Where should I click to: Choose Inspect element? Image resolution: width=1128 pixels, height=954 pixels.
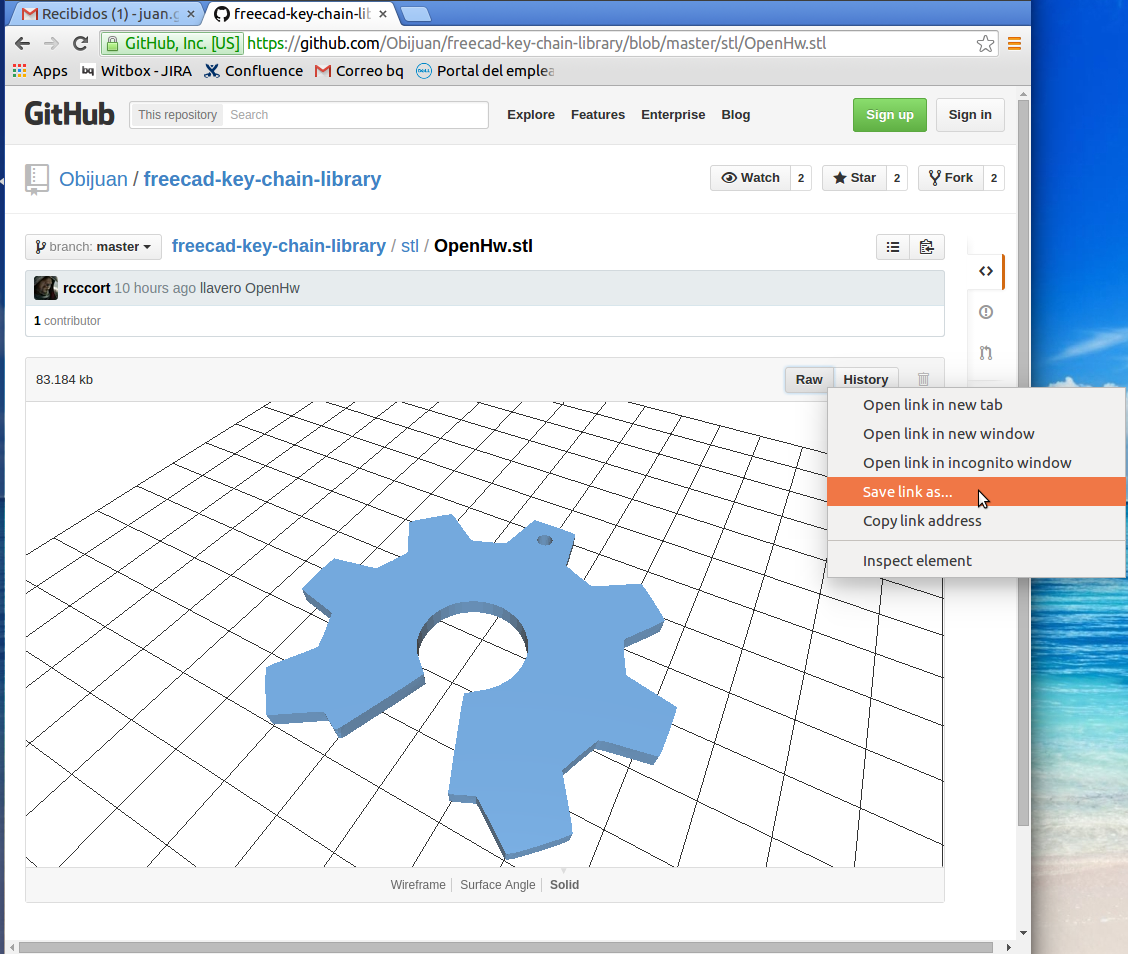point(977,560)
